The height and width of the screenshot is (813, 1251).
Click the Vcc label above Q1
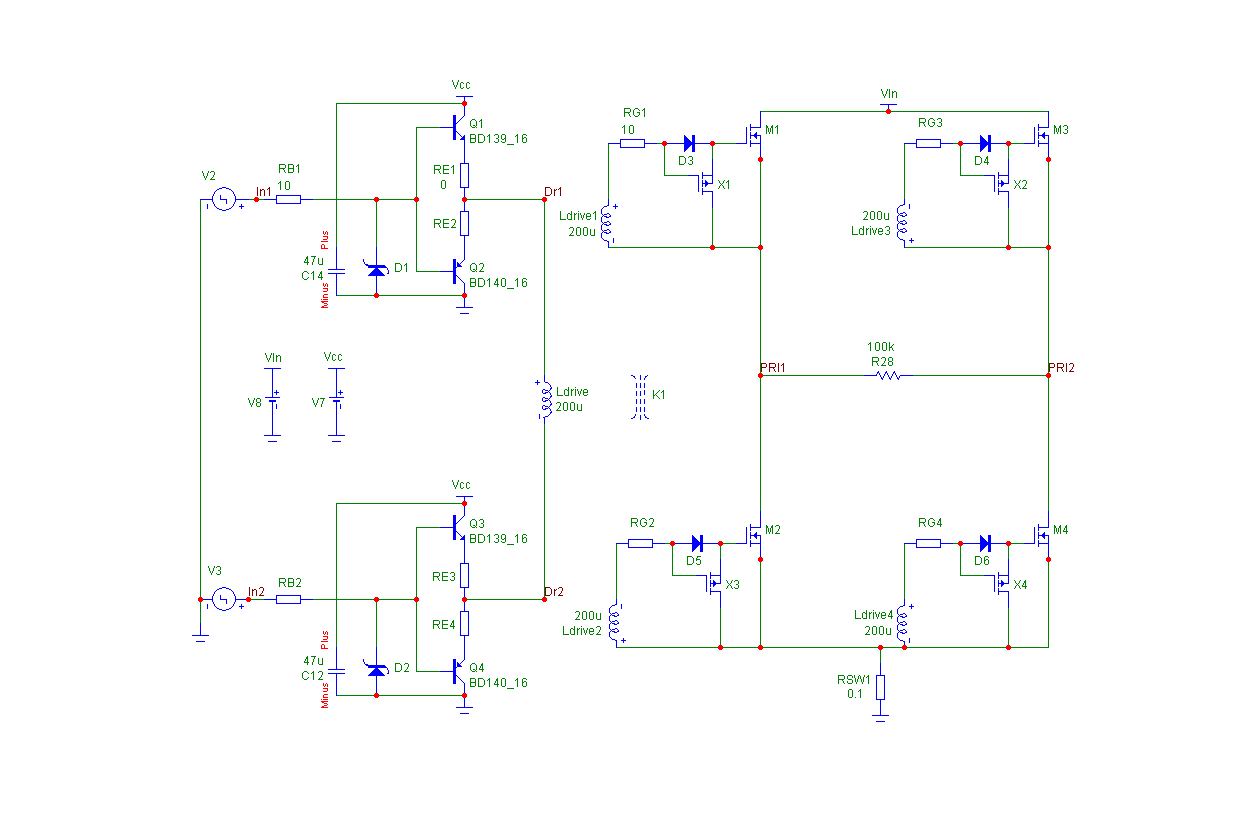[461, 85]
